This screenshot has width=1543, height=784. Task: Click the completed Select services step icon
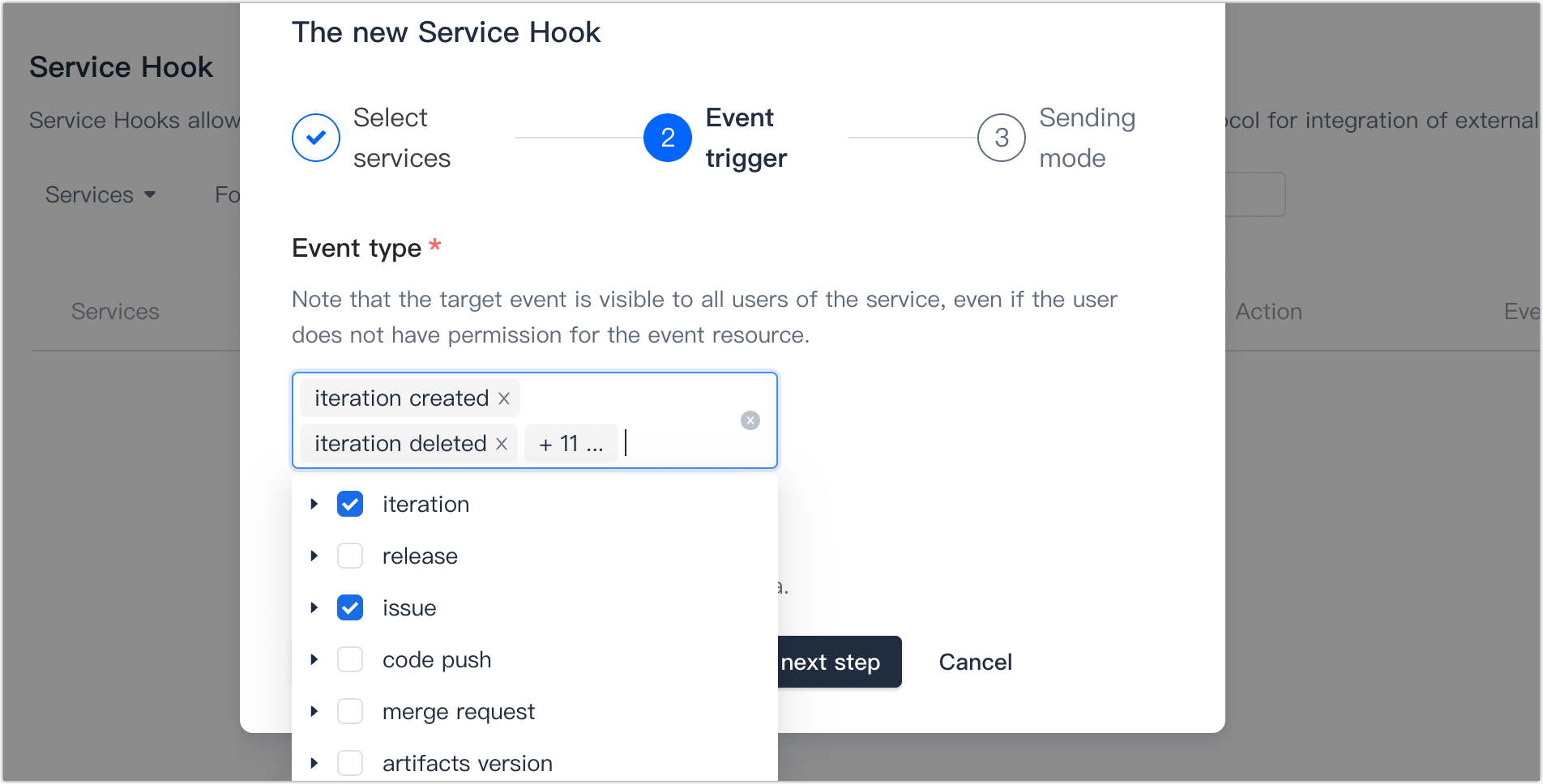316,138
